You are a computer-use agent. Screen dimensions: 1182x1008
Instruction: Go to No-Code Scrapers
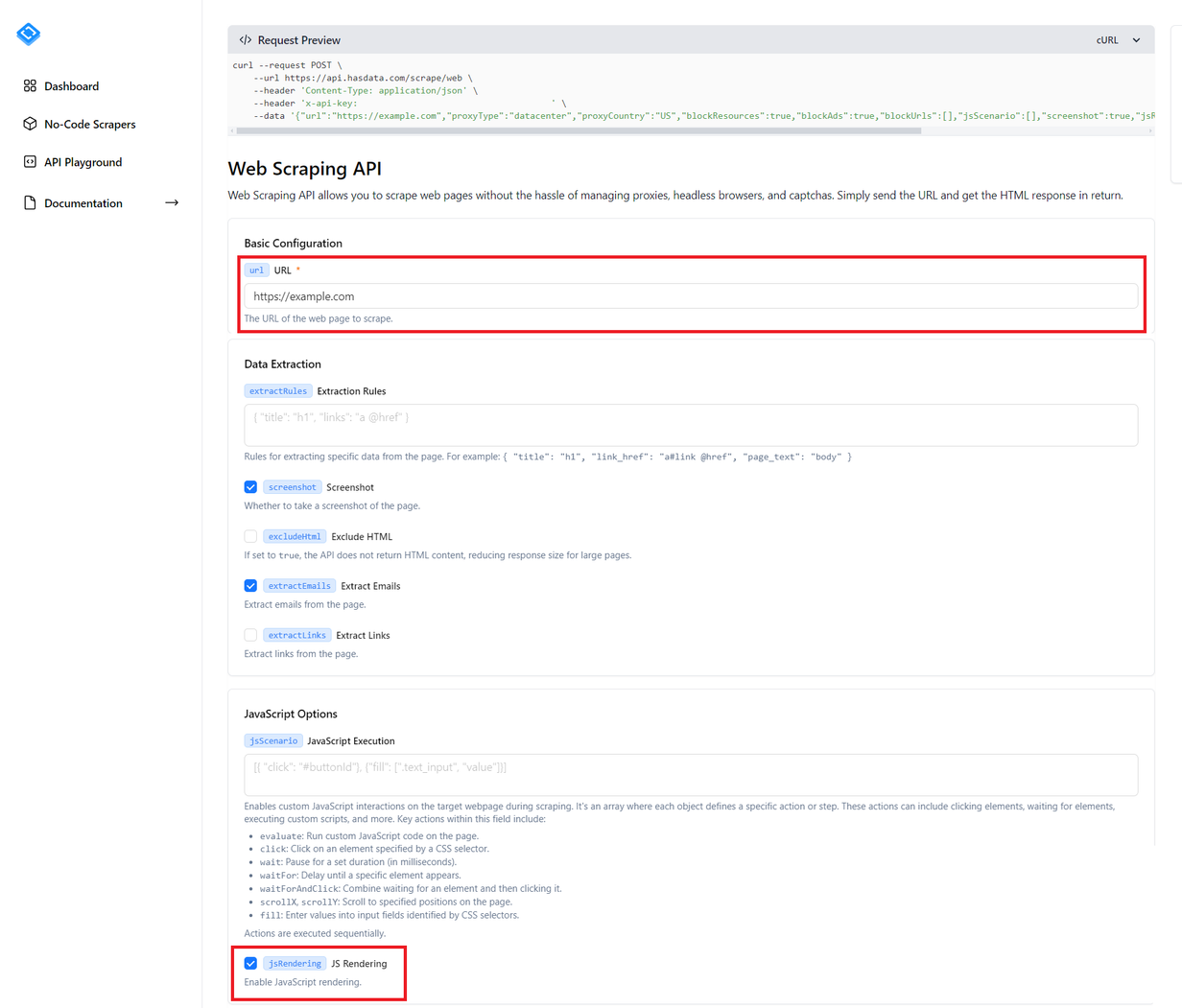(89, 124)
